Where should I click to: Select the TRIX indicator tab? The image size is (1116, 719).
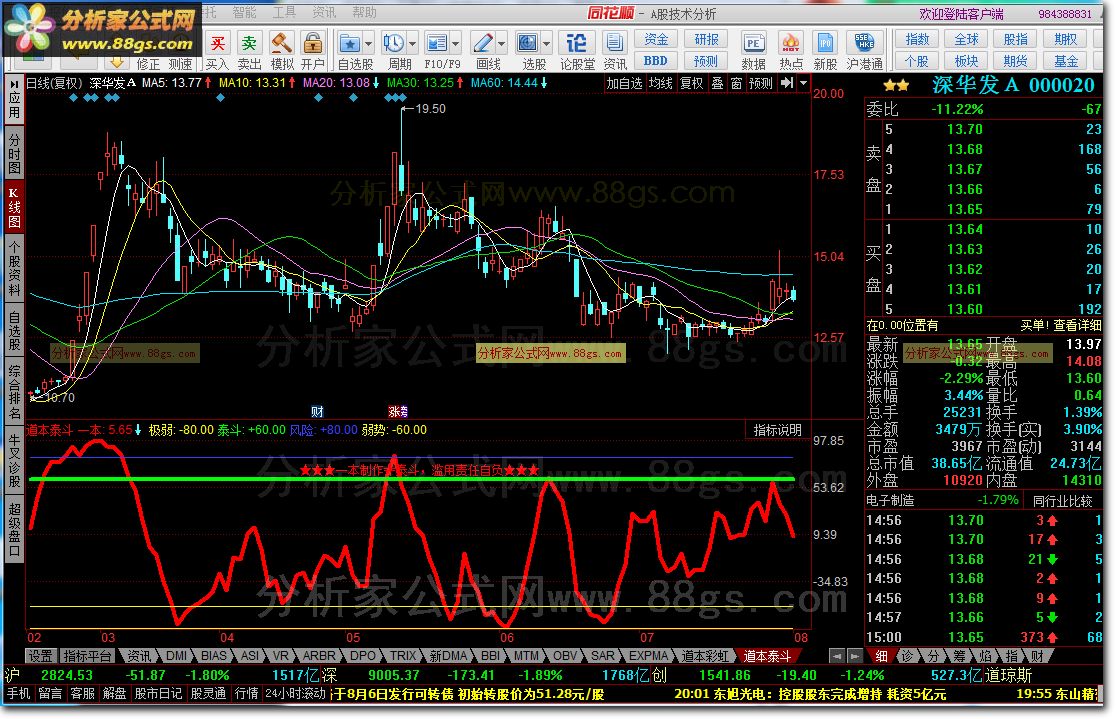[402, 656]
